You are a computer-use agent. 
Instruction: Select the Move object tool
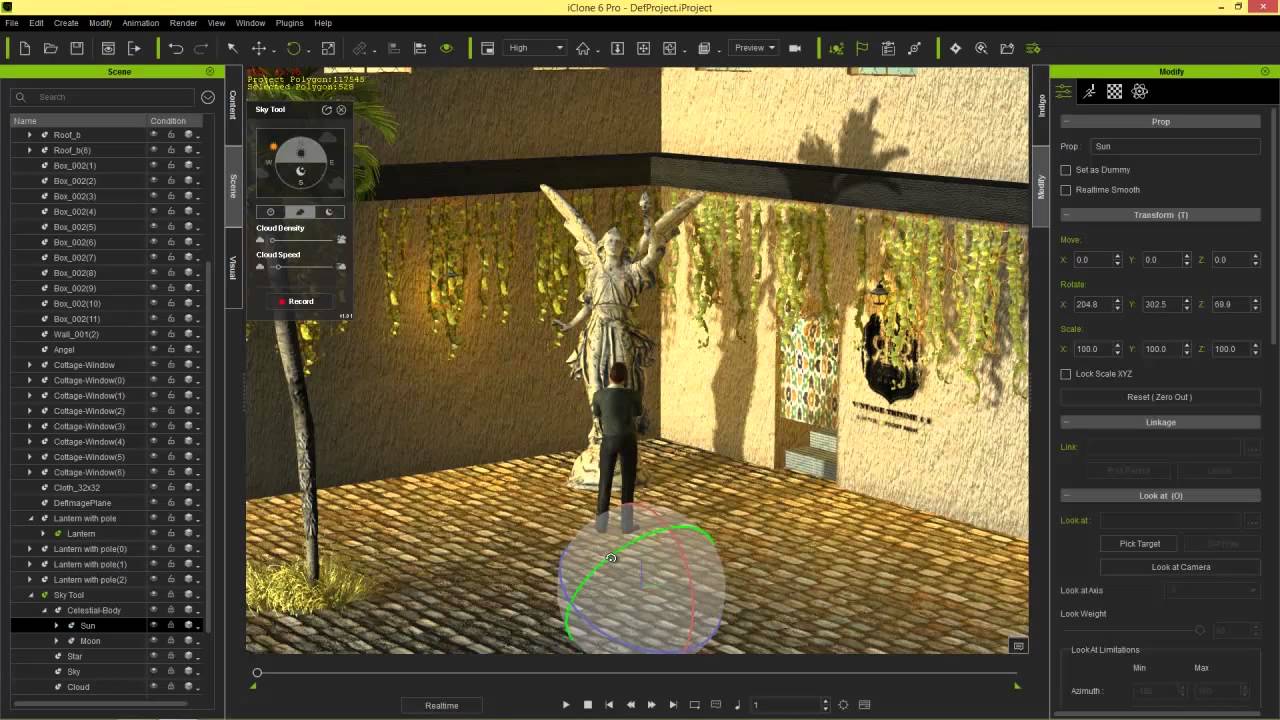click(x=259, y=48)
